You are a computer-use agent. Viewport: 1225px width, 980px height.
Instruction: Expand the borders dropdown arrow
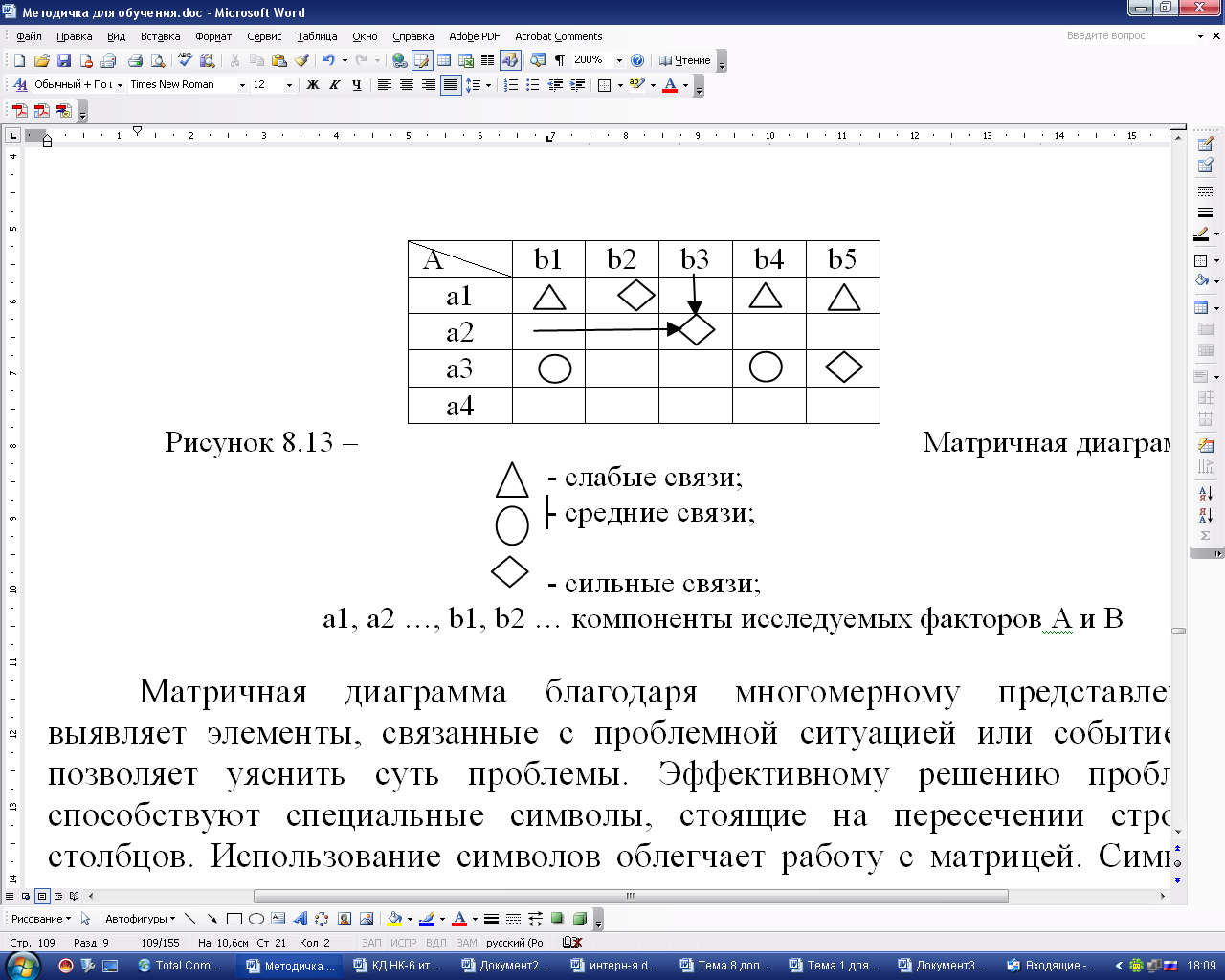pyautogui.click(x=620, y=85)
